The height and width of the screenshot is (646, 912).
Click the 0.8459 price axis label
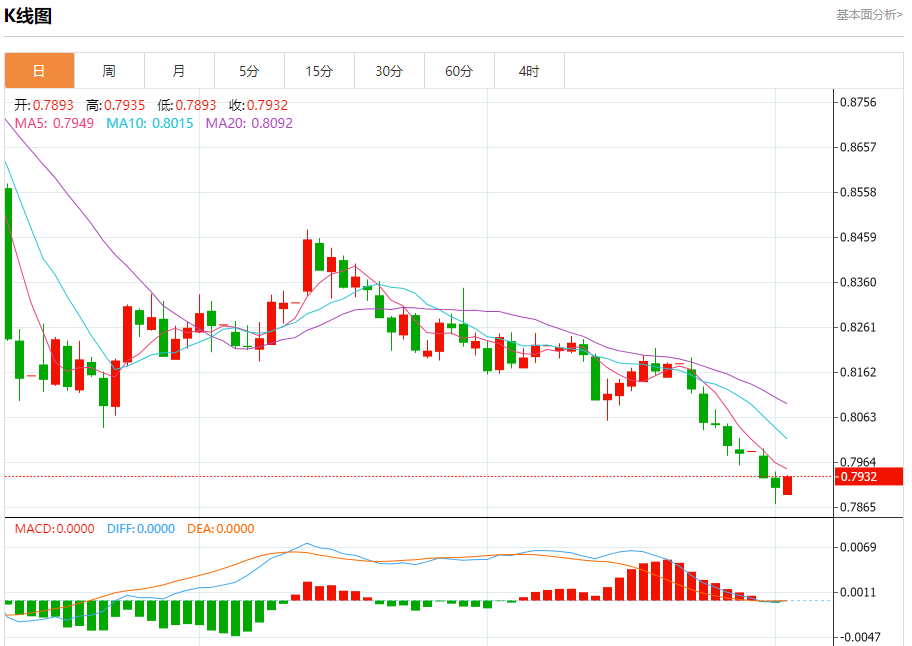click(858, 237)
